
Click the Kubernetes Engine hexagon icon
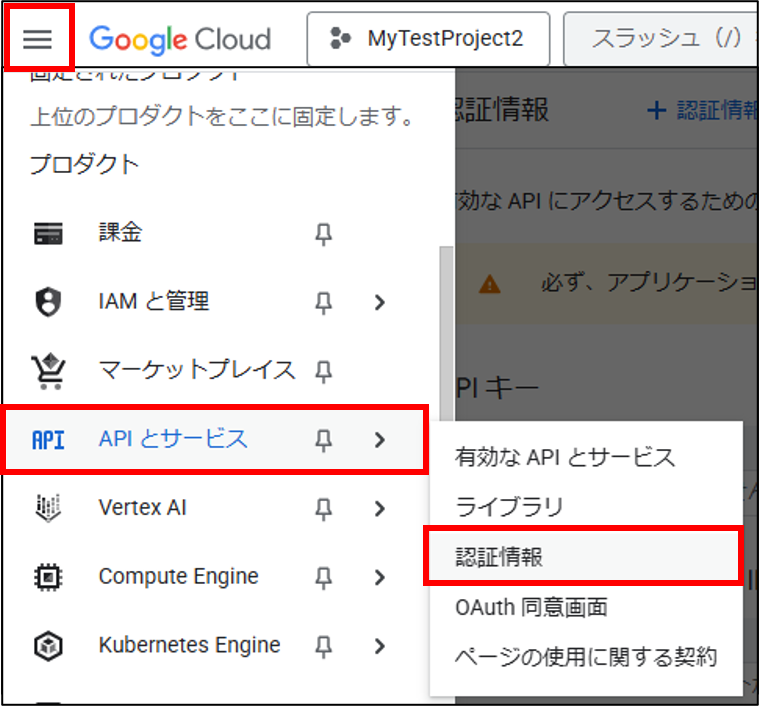pos(48,646)
